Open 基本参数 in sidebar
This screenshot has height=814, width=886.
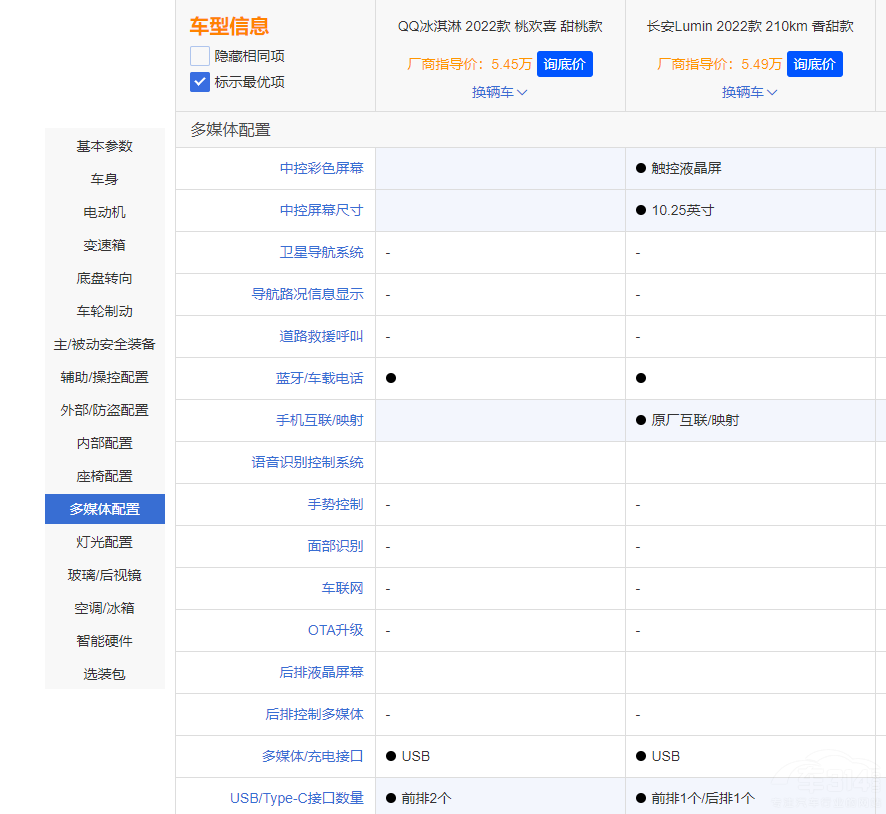tap(105, 146)
